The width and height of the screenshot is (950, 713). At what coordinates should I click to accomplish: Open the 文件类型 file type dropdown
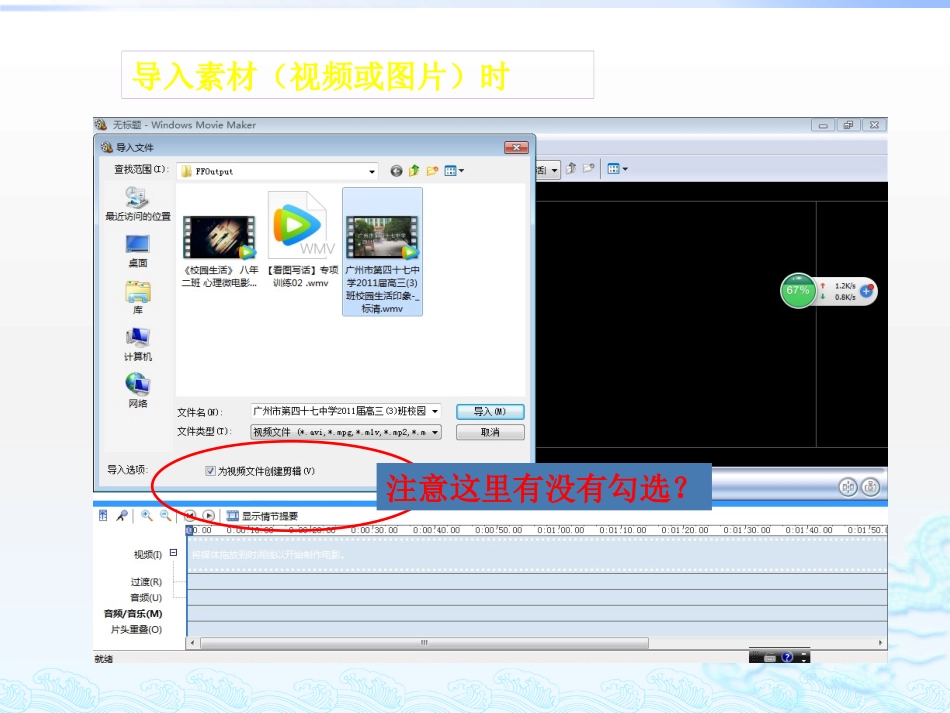[346, 432]
